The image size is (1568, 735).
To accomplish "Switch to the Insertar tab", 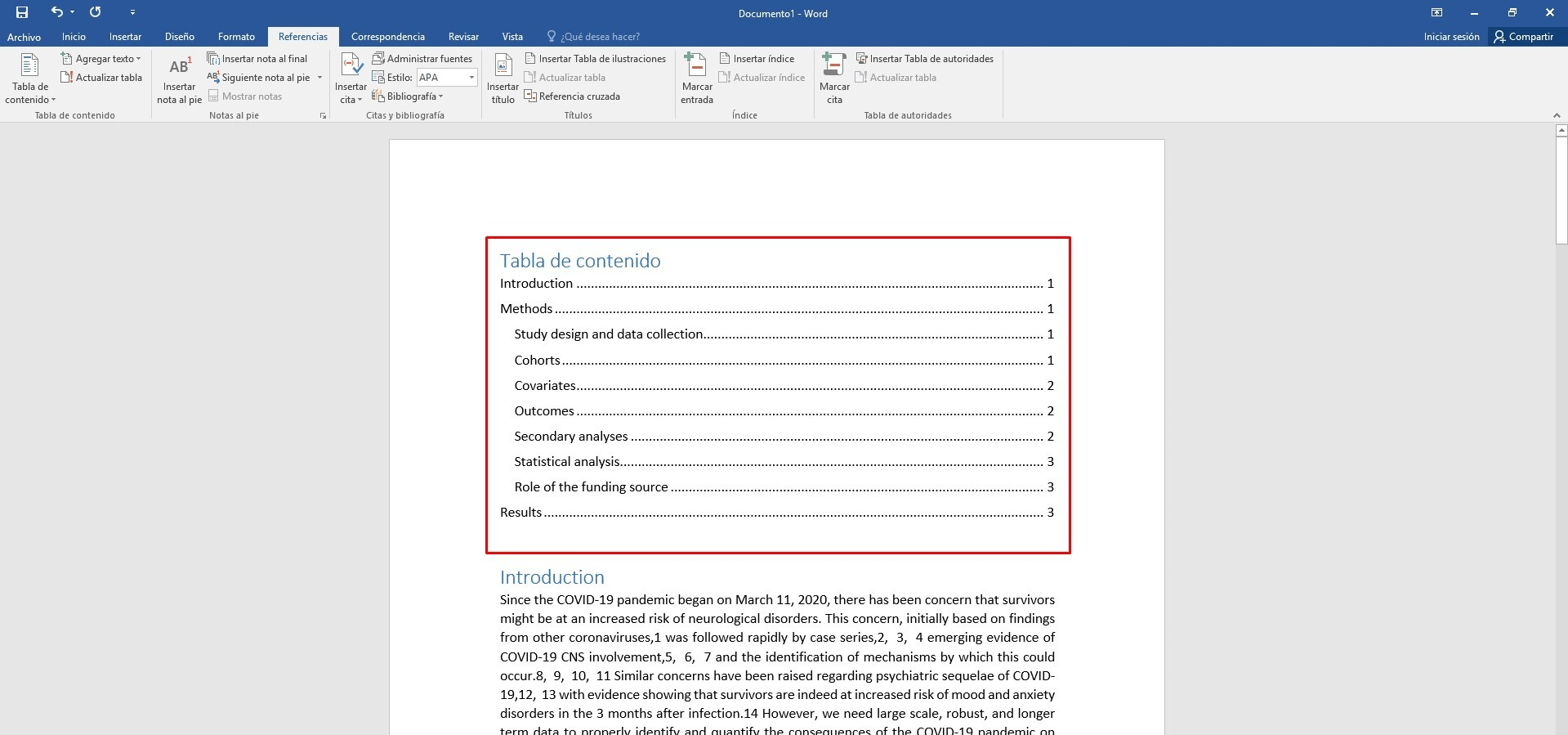I will point(125,37).
